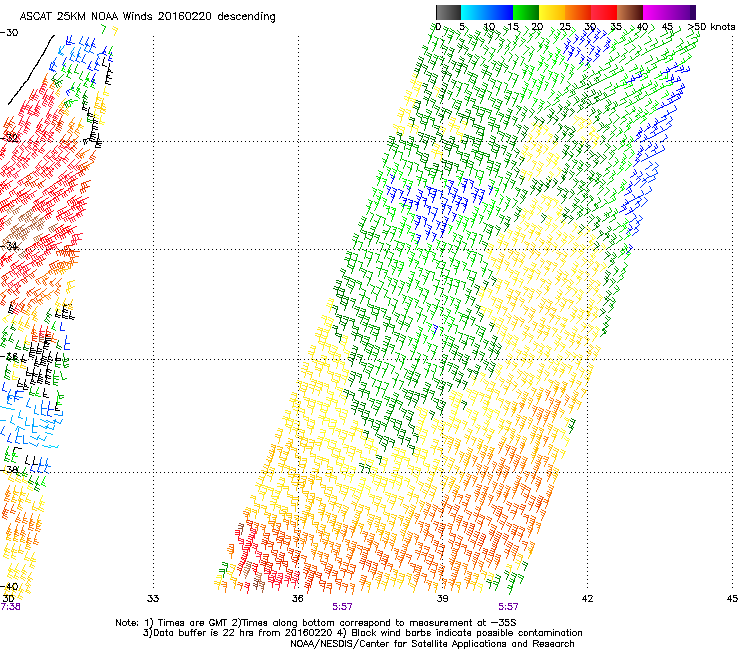Screen dimensions: 740x650
Task: Select the brown 35-40 knots color swatch
Action: click(x=630, y=12)
